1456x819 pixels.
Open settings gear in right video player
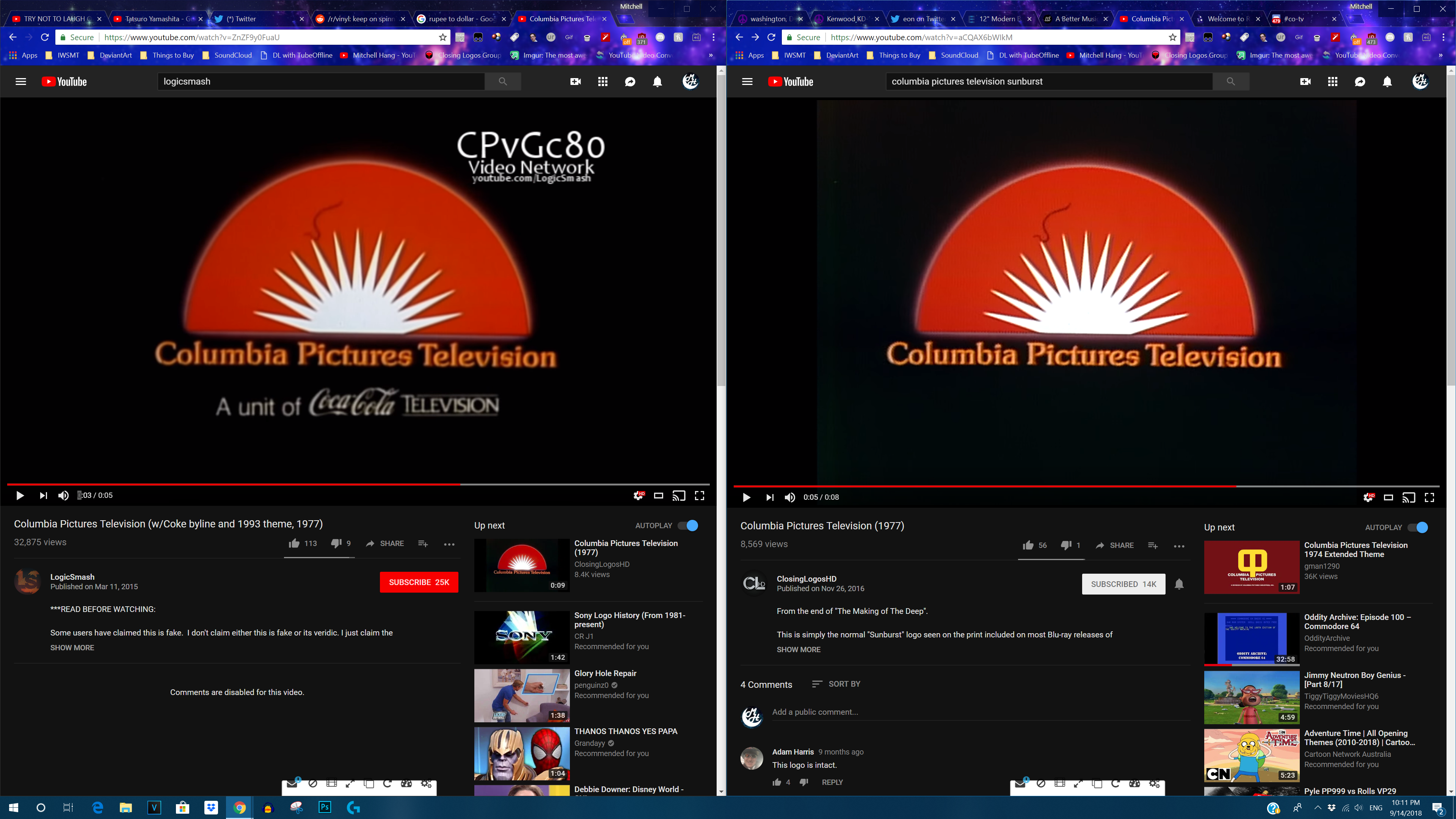pos(1368,497)
